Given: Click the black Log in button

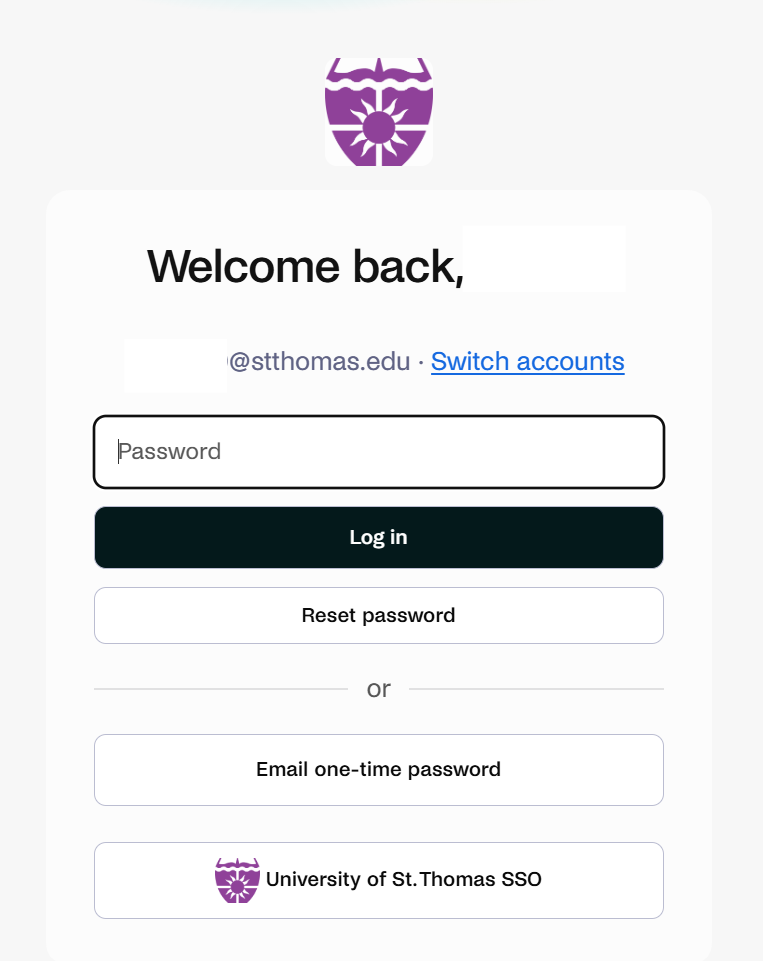Looking at the screenshot, I should (x=379, y=537).
